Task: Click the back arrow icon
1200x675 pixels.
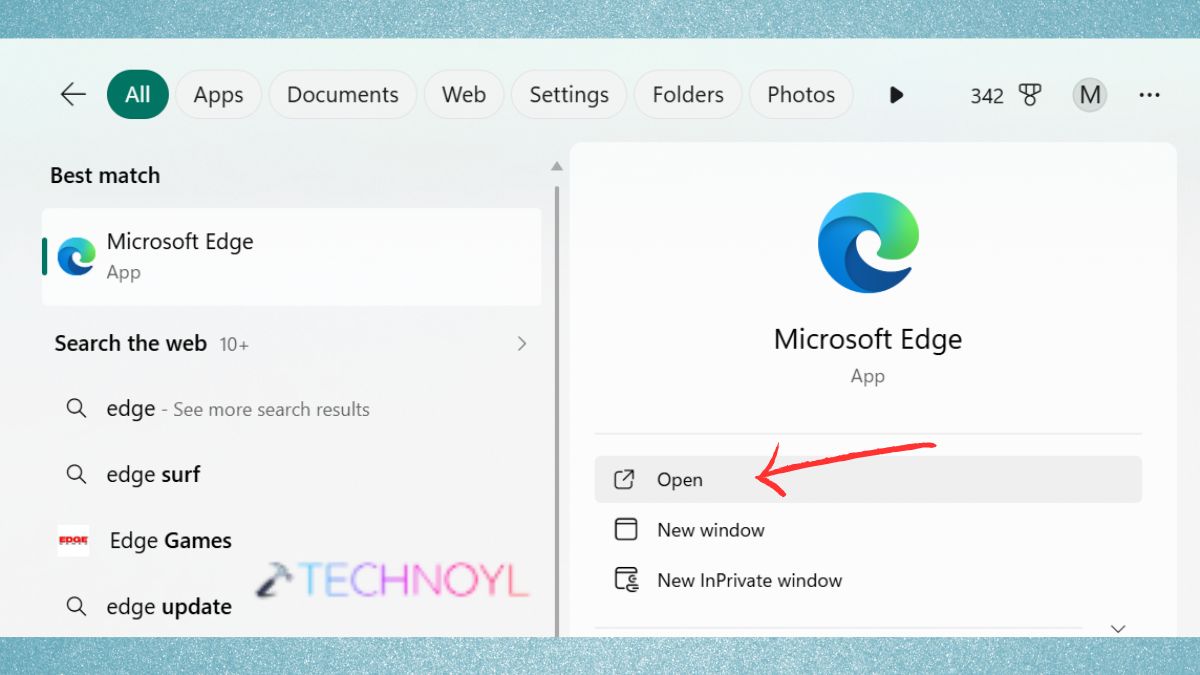Action: (74, 95)
